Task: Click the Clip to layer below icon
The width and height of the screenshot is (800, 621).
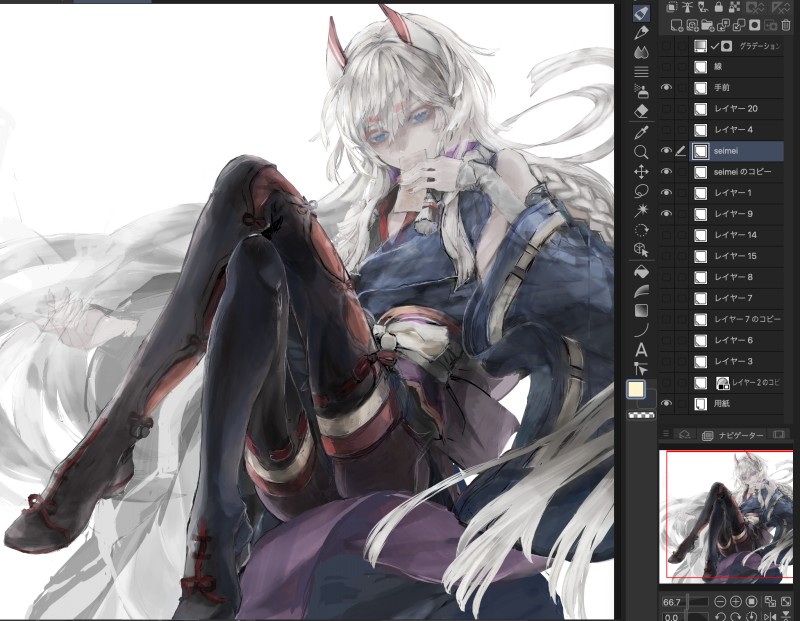Action: pyautogui.click(x=672, y=7)
